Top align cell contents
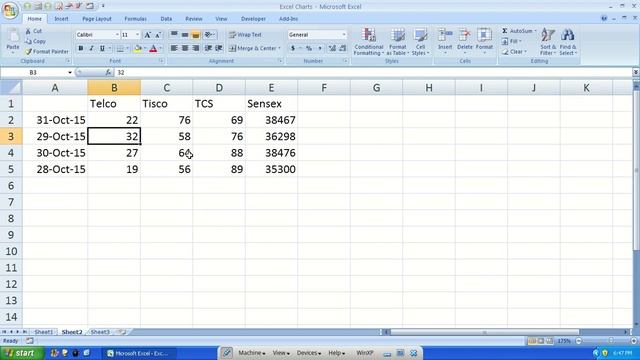 point(174,35)
